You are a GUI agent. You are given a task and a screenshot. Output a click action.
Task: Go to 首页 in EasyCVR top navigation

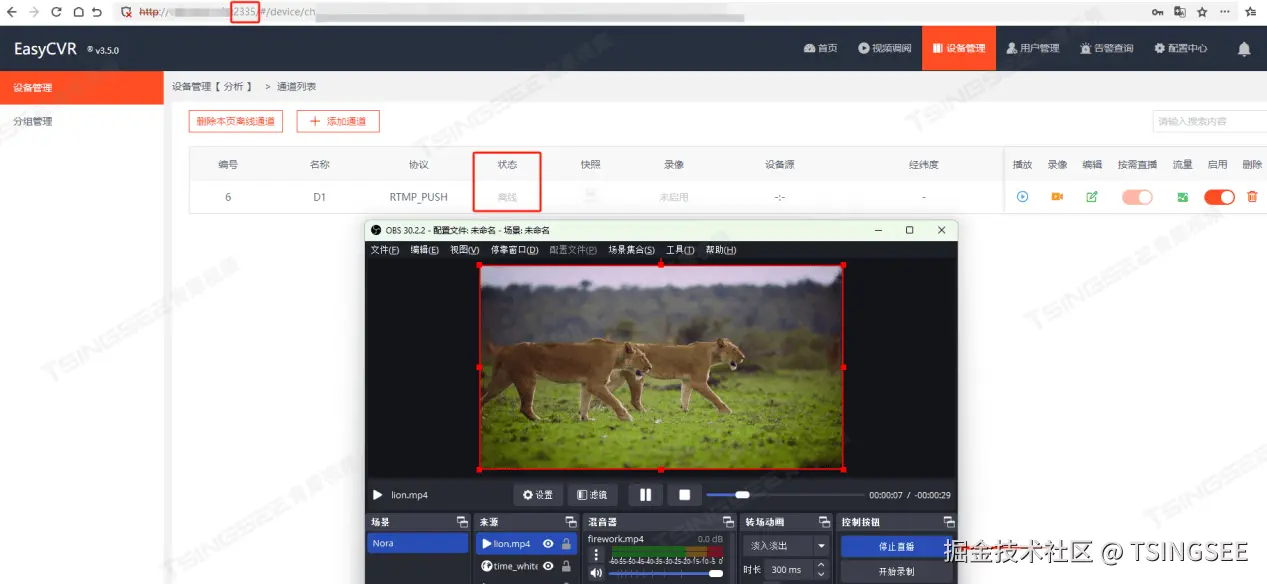coord(820,48)
